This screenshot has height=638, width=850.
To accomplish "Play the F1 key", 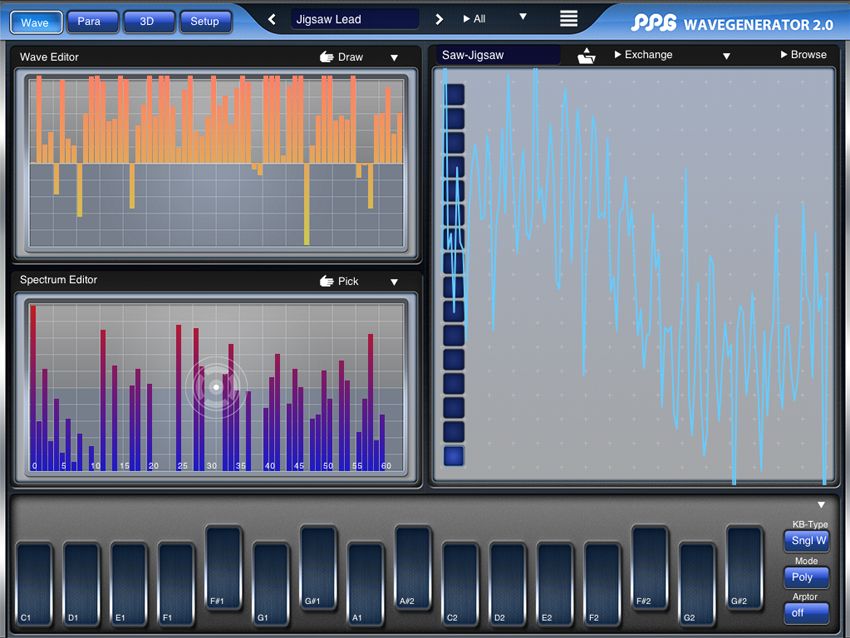I will [176, 584].
